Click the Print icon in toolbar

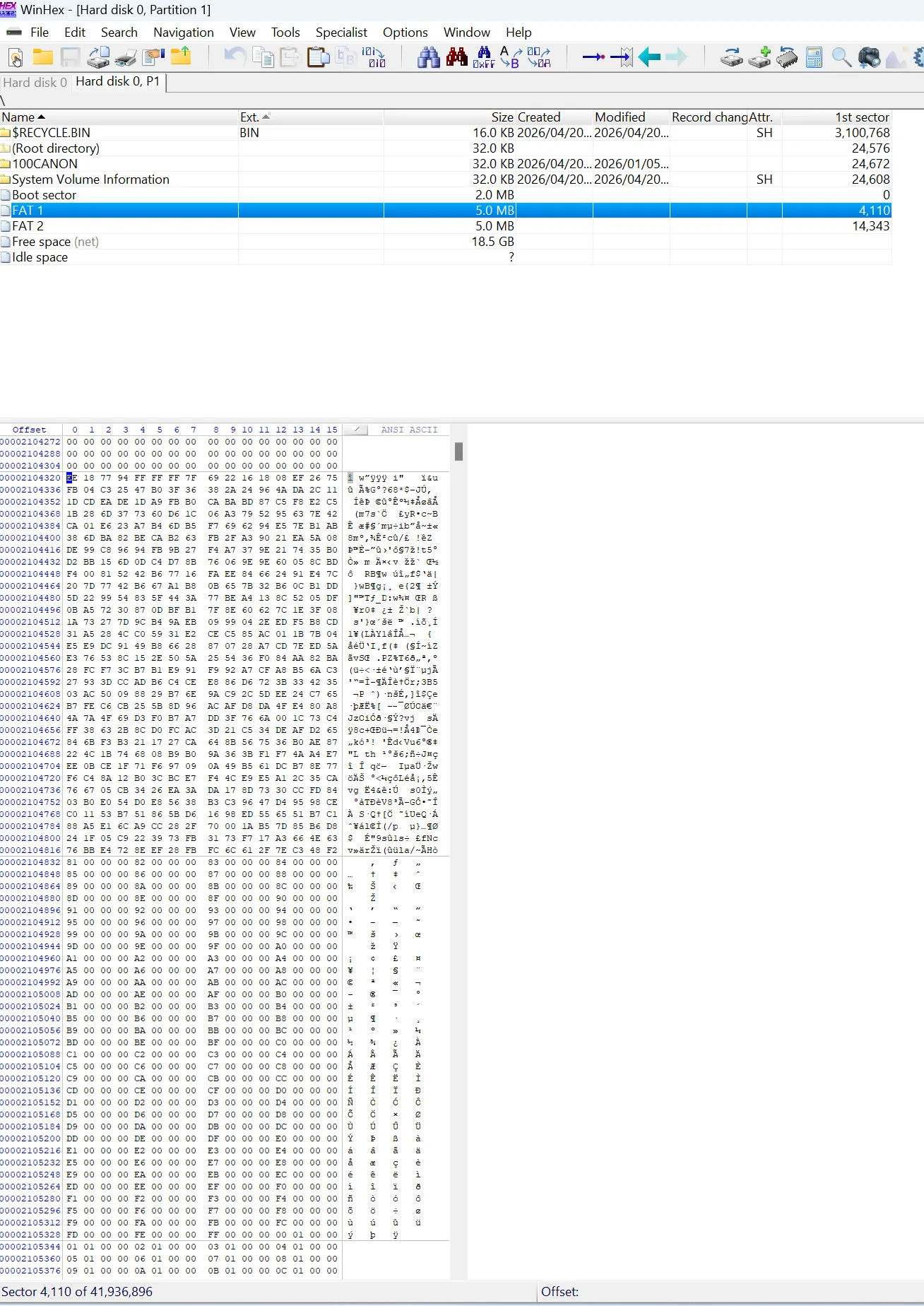coord(126,57)
